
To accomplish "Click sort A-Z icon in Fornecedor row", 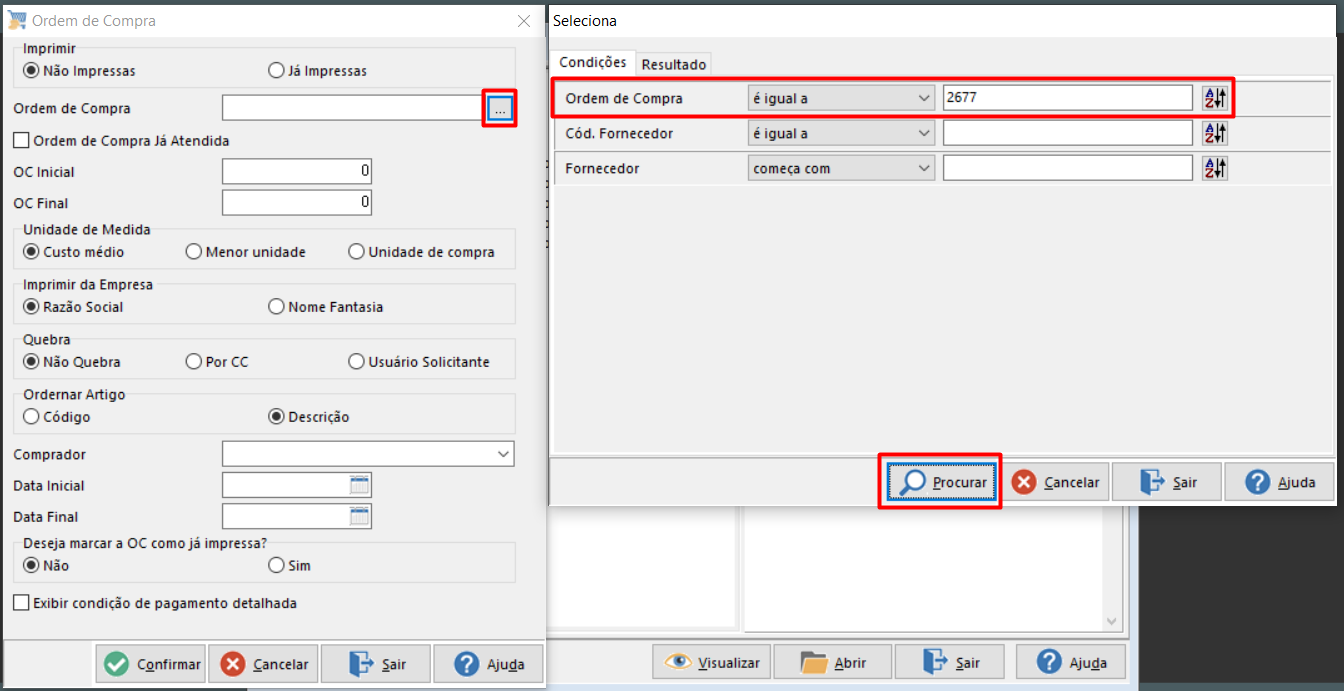I will 1214,168.
